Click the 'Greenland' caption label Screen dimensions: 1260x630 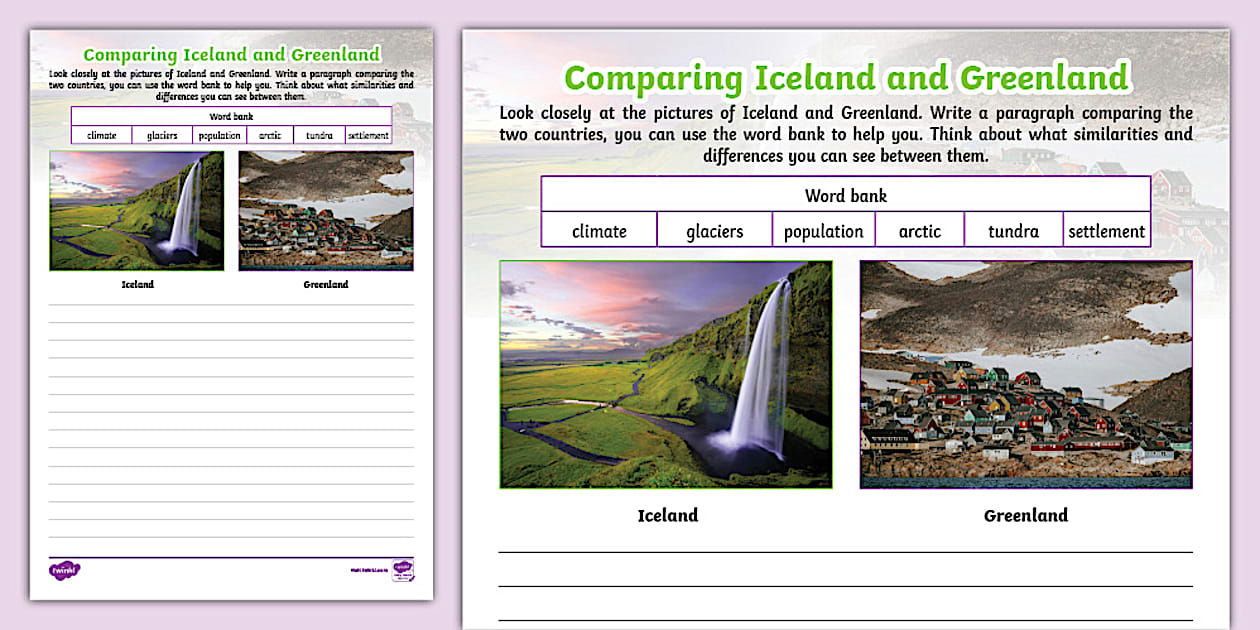click(x=1025, y=515)
